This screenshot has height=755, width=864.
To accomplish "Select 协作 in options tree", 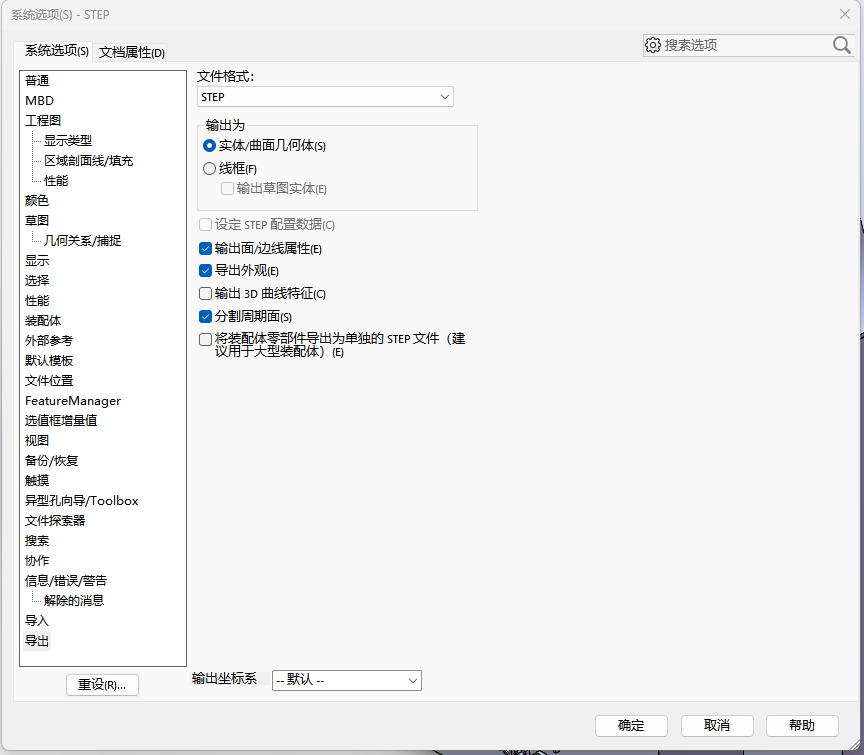I will (37, 561).
